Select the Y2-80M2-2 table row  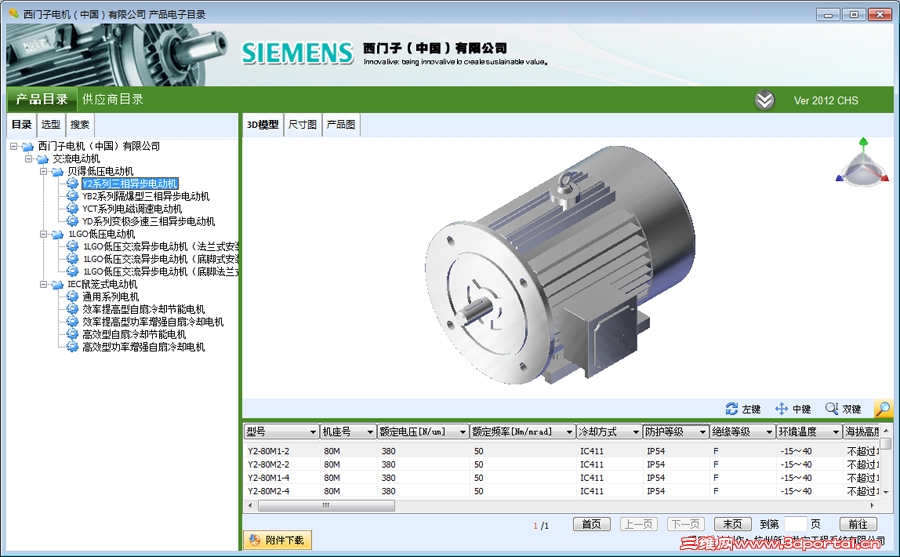tap(561, 465)
